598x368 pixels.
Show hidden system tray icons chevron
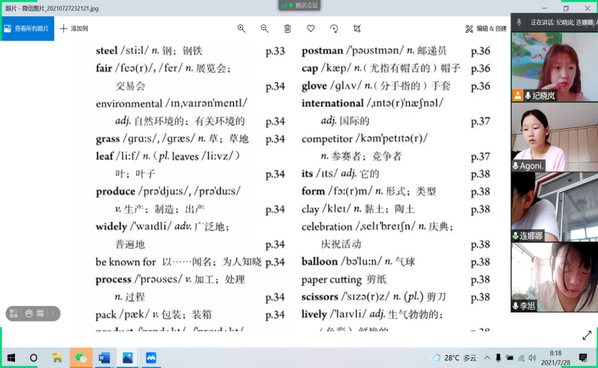pyautogui.click(x=487, y=358)
